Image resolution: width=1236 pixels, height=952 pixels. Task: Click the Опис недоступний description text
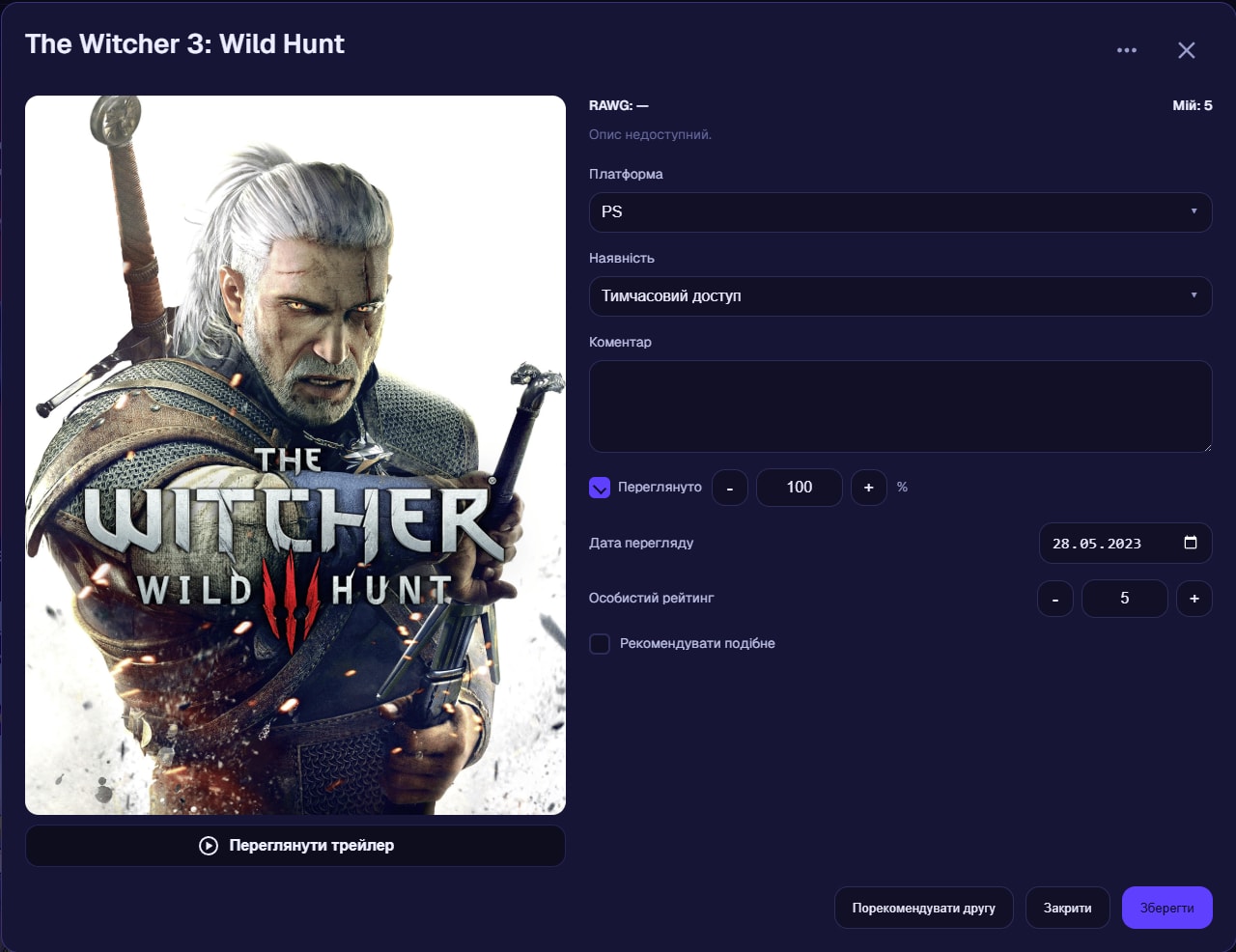pyautogui.click(x=650, y=135)
